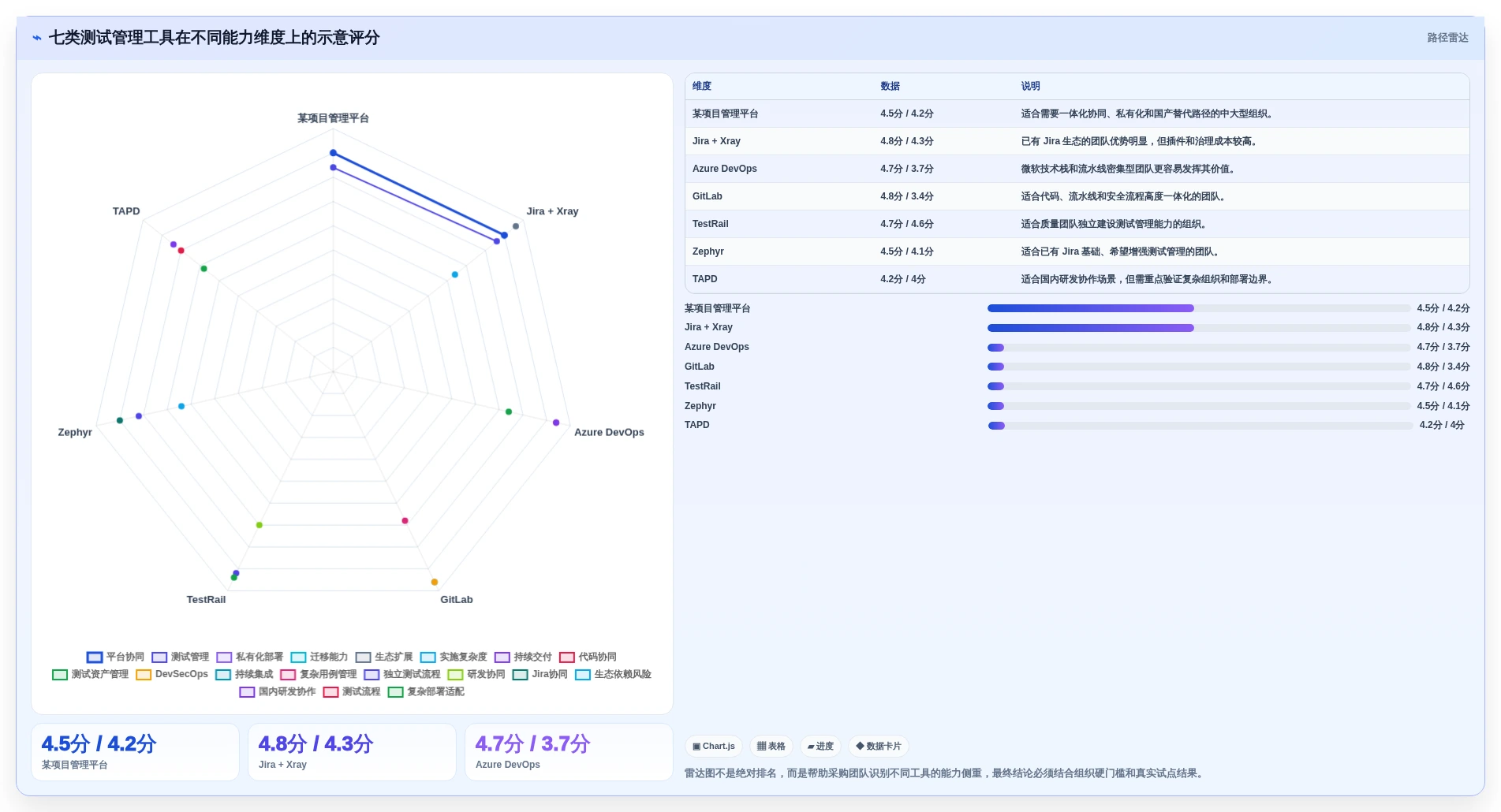Select the 某项目管理平台 table row name
The height and width of the screenshot is (812, 1501).
tap(725, 114)
